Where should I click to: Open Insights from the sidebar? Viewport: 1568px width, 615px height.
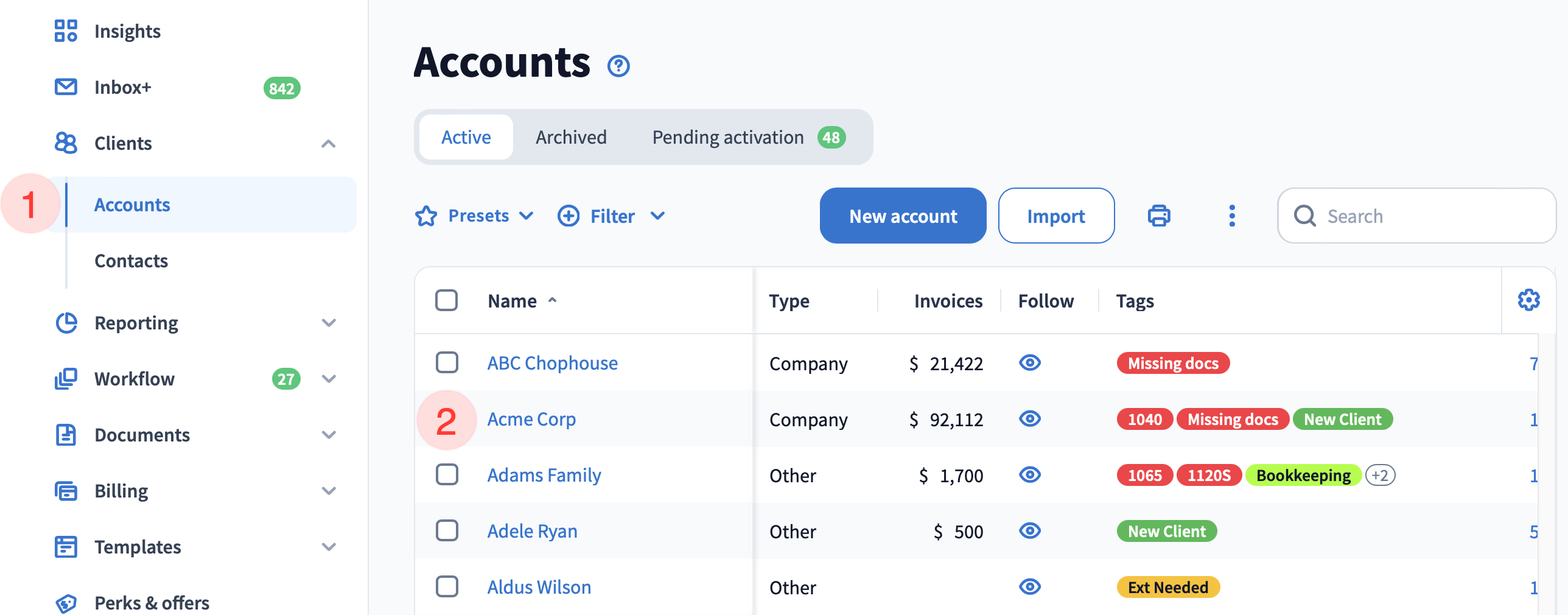(x=127, y=31)
